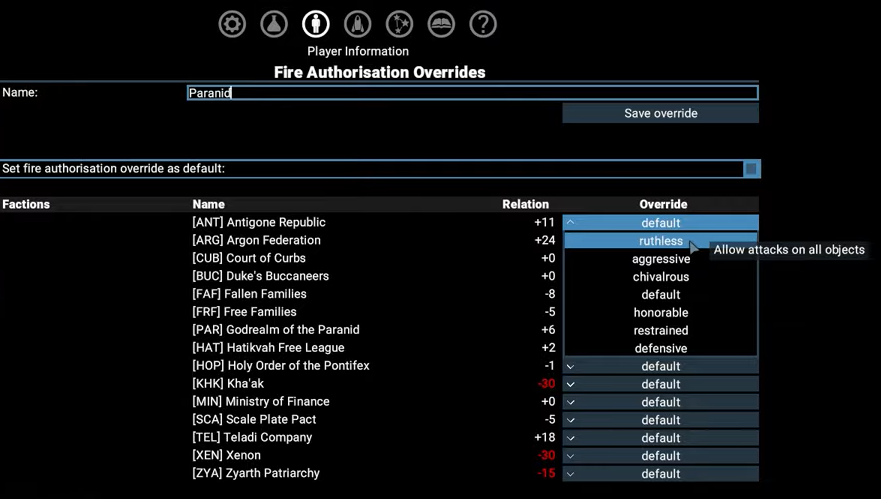Expand the Kha'ak override dropdown
The height and width of the screenshot is (499, 881).
(x=660, y=384)
